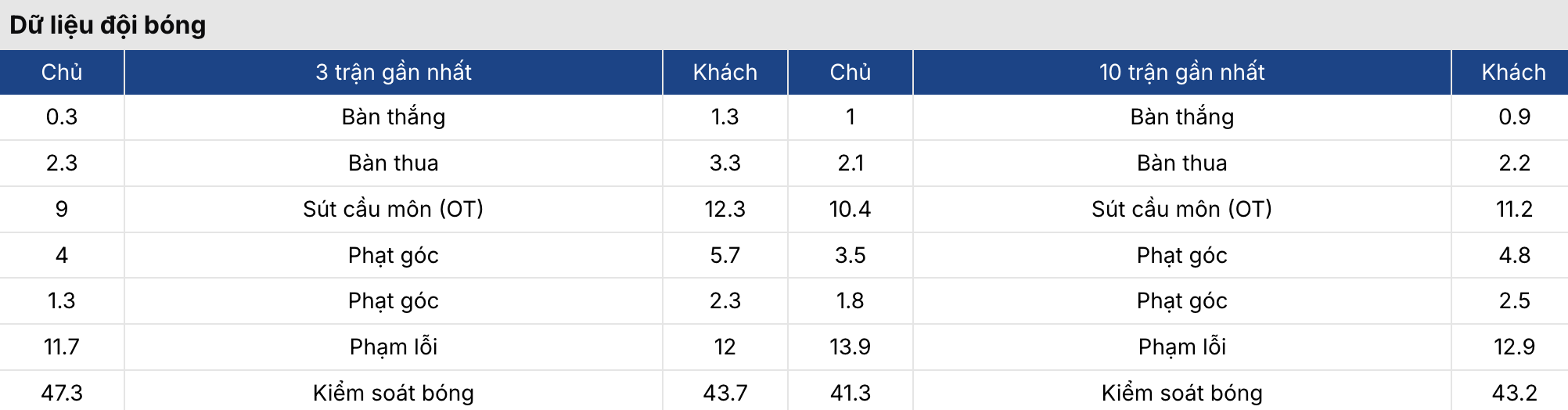The image size is (1568, 410).
Task: Click the 0.3 goals value cell
Action: [62, 117]
